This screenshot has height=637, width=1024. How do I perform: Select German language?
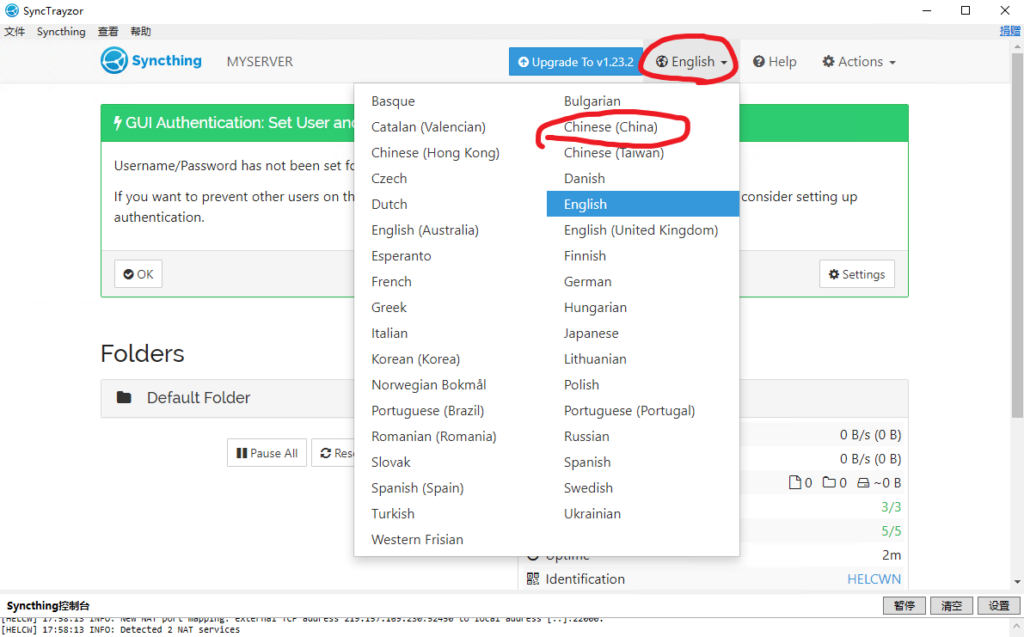pyautogui.click(x=587, y=282)
